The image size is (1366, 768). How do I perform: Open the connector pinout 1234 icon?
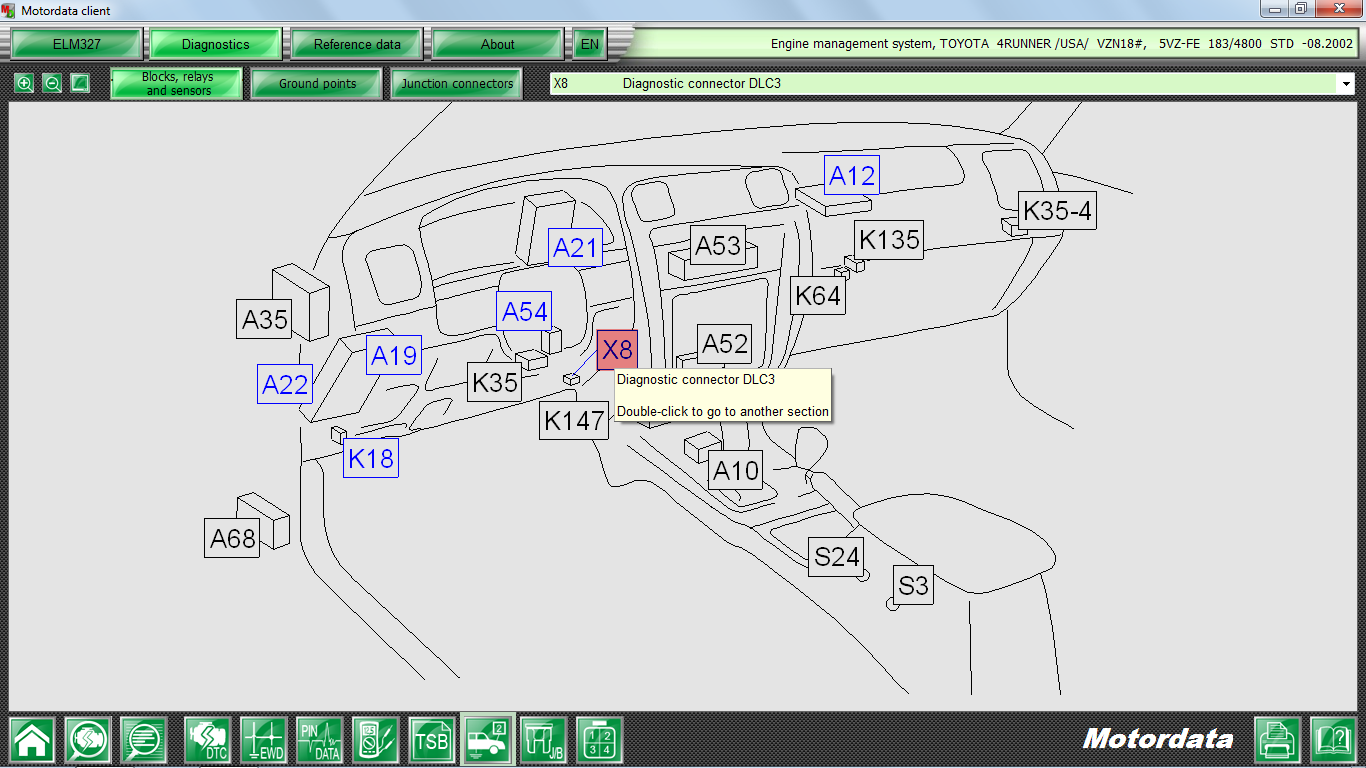[x=600, y=740]
